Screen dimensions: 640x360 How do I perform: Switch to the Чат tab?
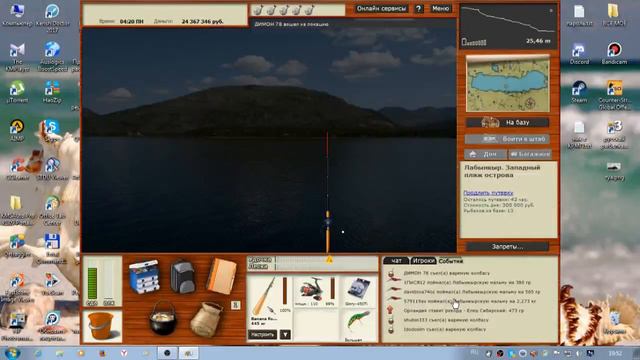(396, 260)
